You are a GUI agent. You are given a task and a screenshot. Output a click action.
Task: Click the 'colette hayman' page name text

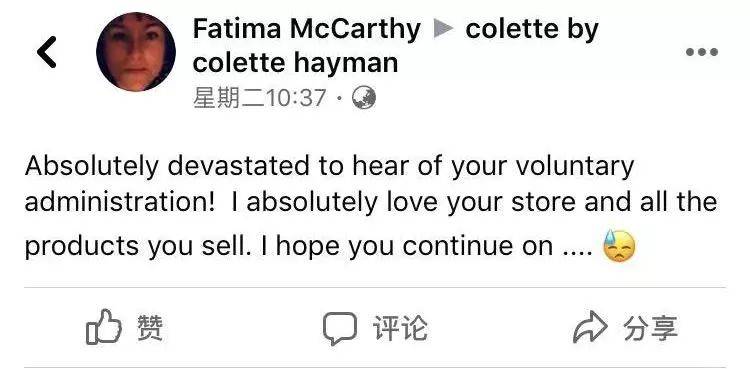tap(295, 63)
